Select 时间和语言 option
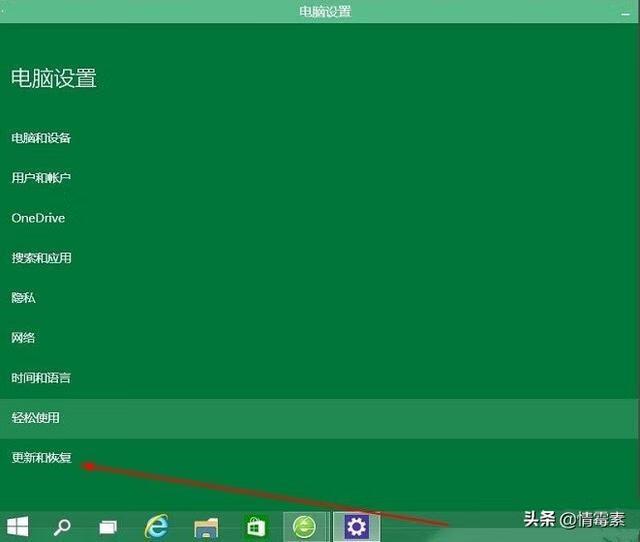 (x=41, y=378)
